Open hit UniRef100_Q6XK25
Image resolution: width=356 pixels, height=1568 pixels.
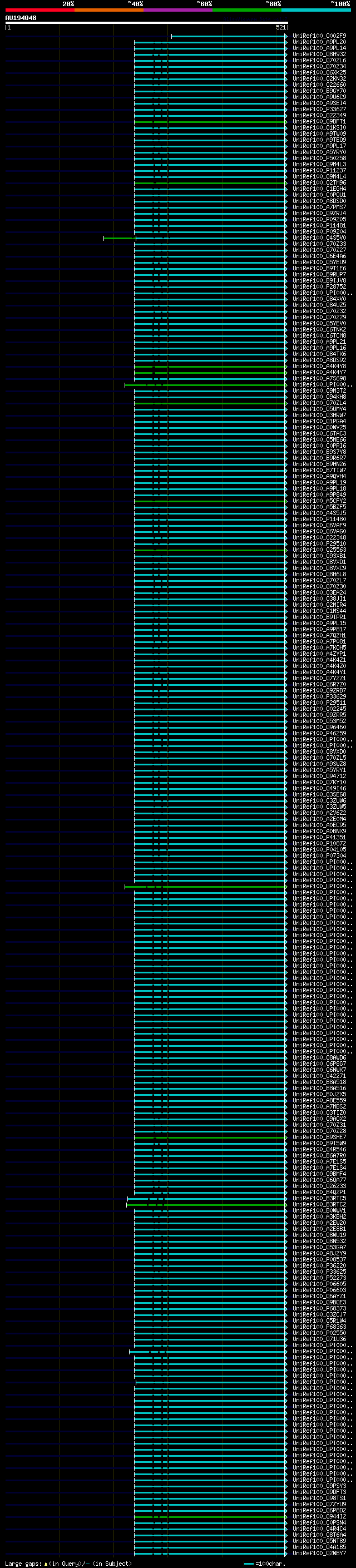click(x=319, y=72)
